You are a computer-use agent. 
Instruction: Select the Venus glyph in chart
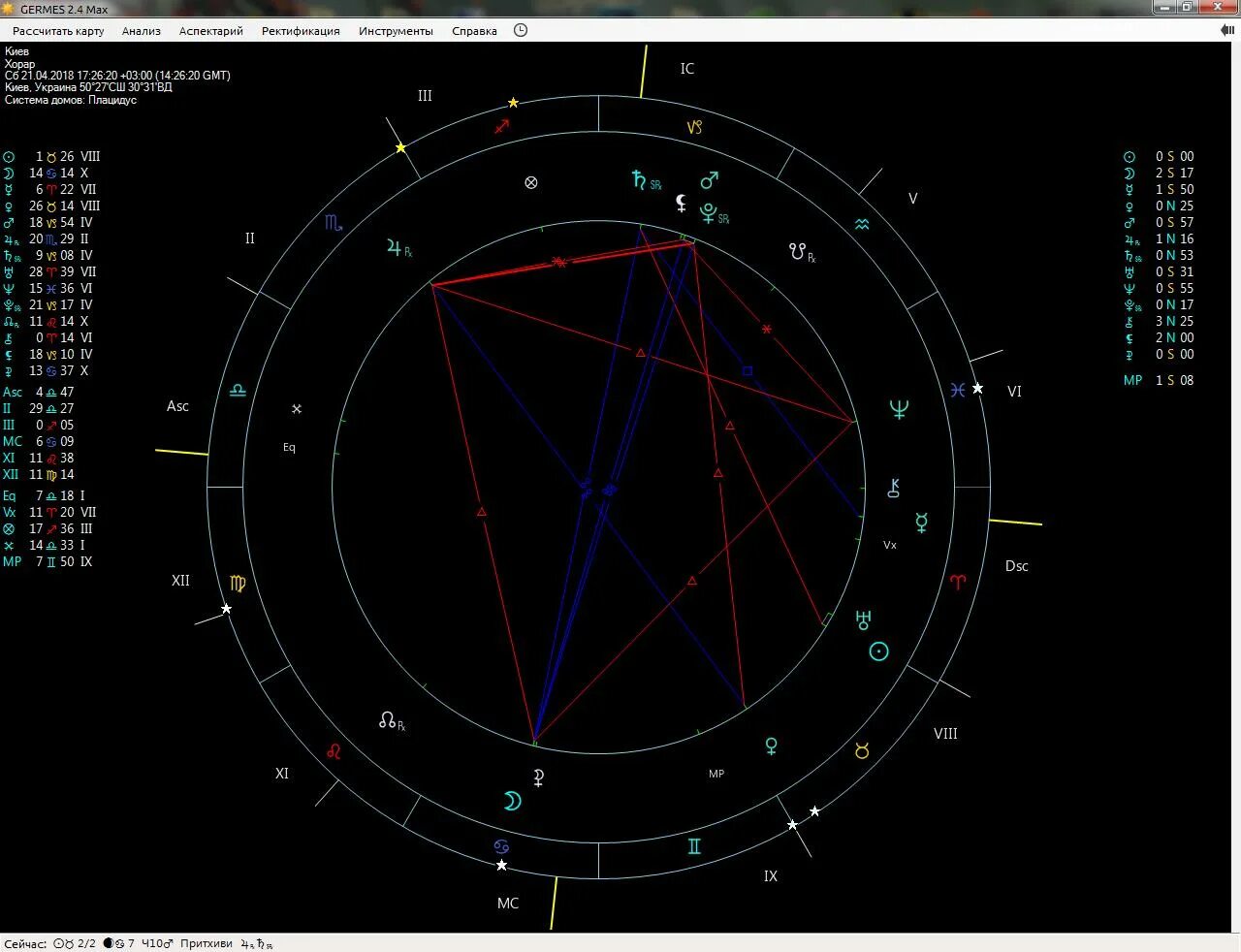(772, 746)
